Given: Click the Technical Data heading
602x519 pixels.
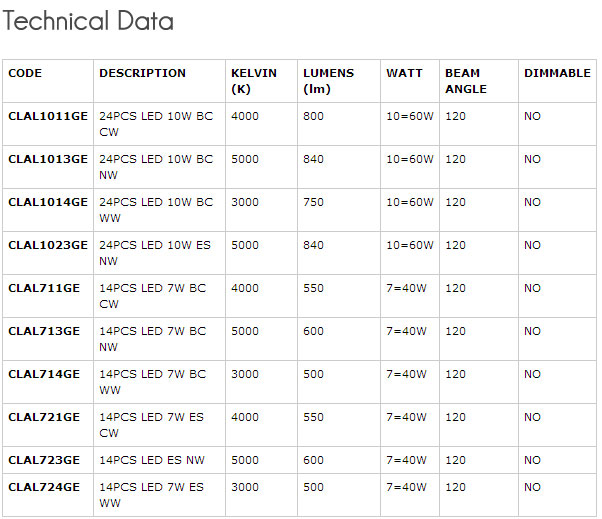Looking at the screenshot, I should pyautogui.click(x=89, y=21).
